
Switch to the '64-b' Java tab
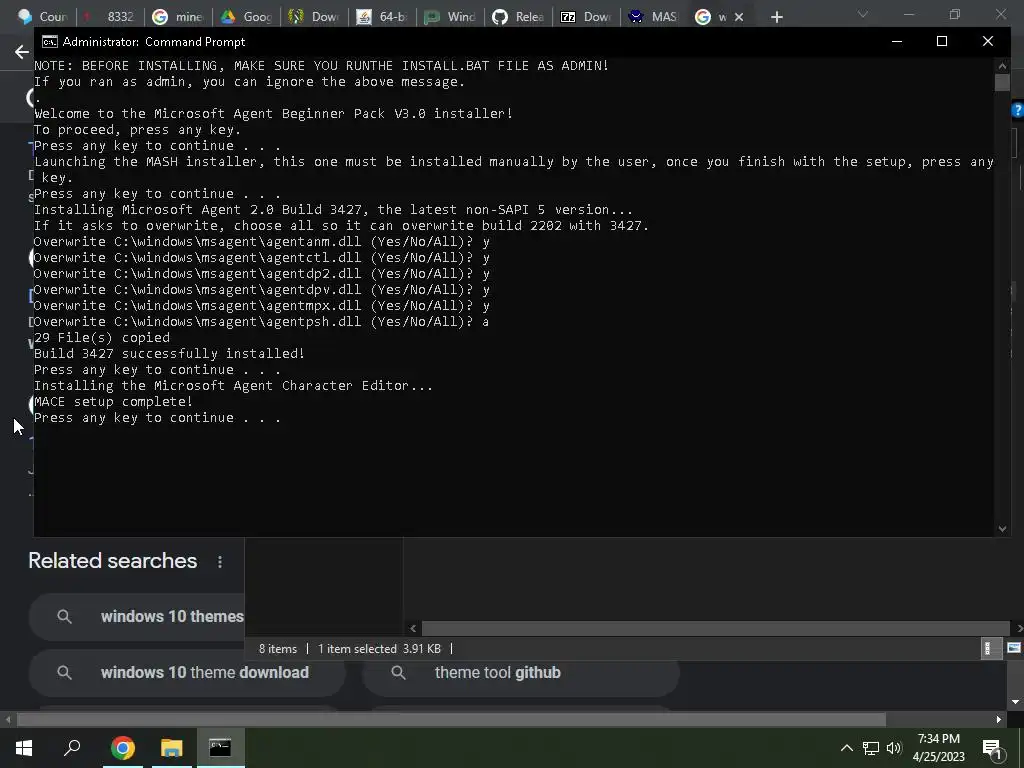tap(382, 17)
